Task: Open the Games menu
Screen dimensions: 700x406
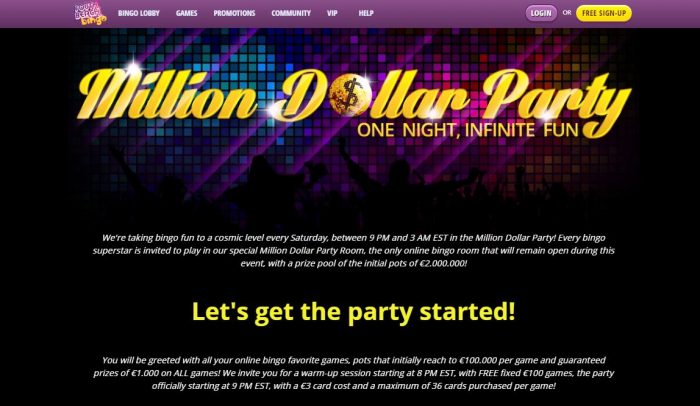Action: coord(186,13)
